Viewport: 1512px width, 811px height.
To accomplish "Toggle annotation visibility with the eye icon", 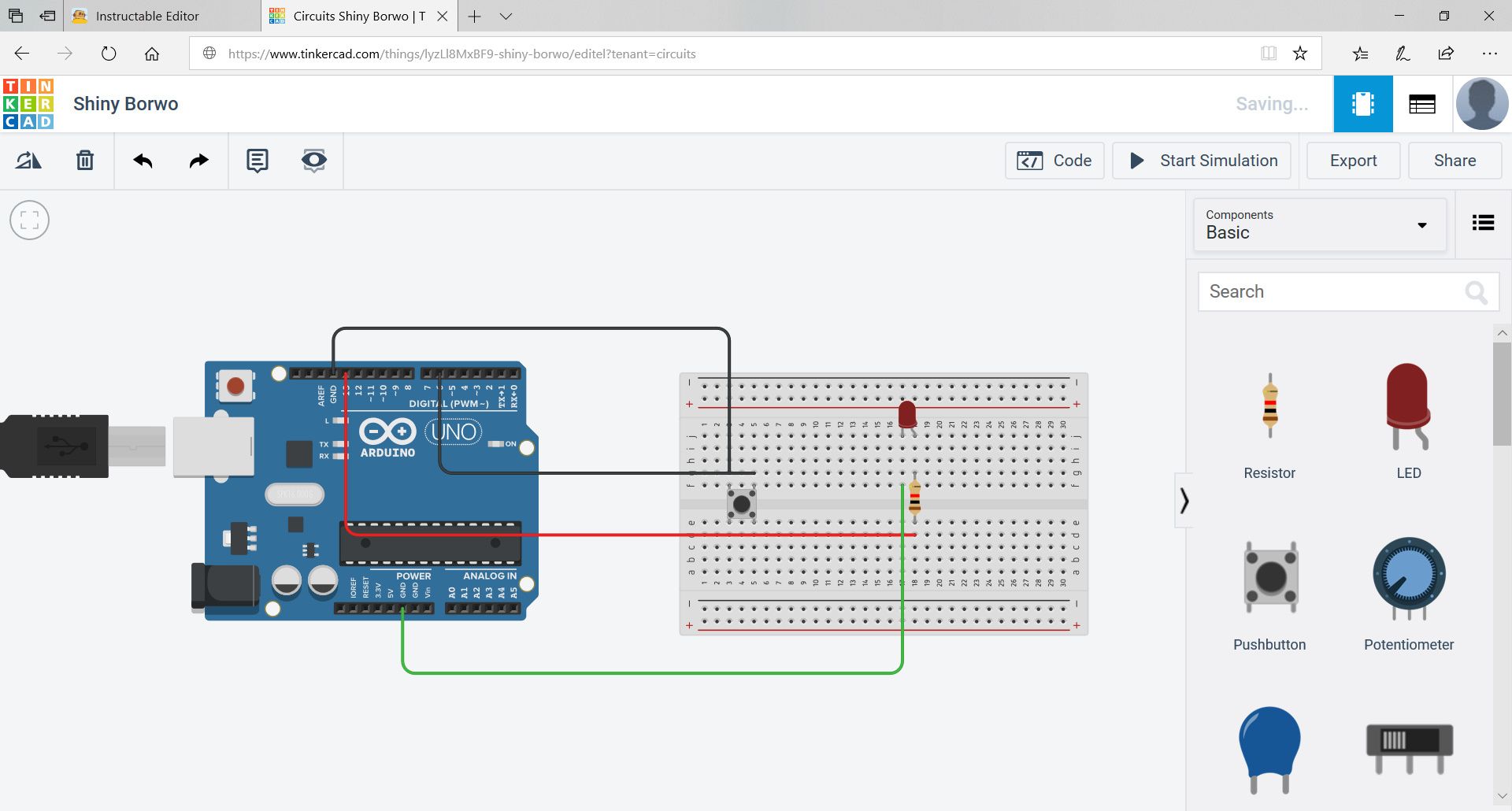I will point(313,160).
